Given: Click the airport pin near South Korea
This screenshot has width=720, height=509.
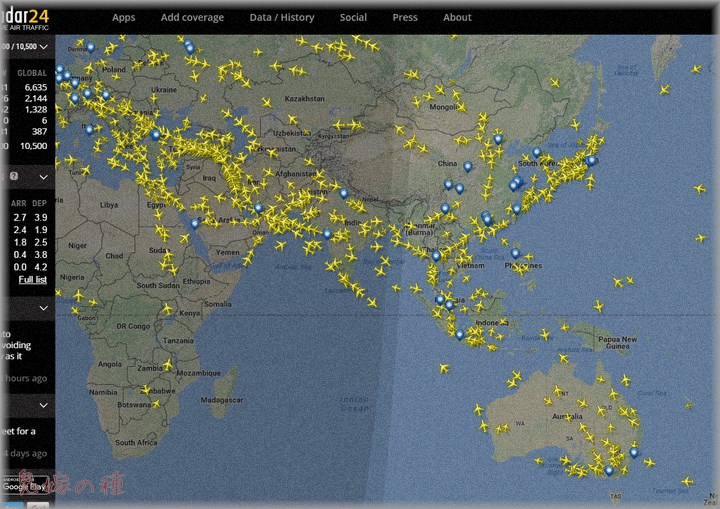Looking at the screenshot, I should [x=537, y=152].
